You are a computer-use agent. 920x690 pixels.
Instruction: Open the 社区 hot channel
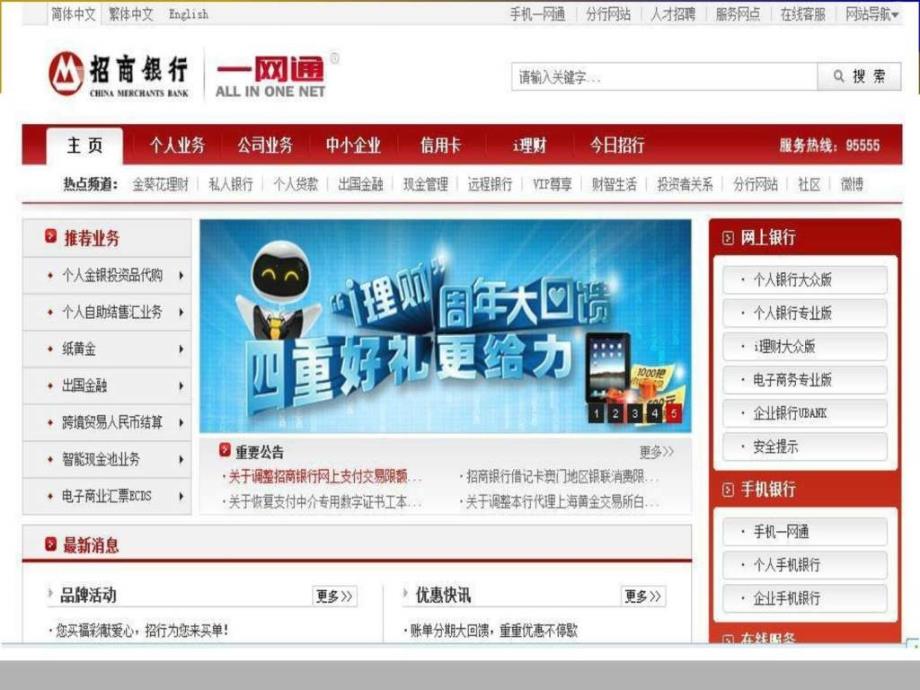pyautogui.click(x=809, y=184)
